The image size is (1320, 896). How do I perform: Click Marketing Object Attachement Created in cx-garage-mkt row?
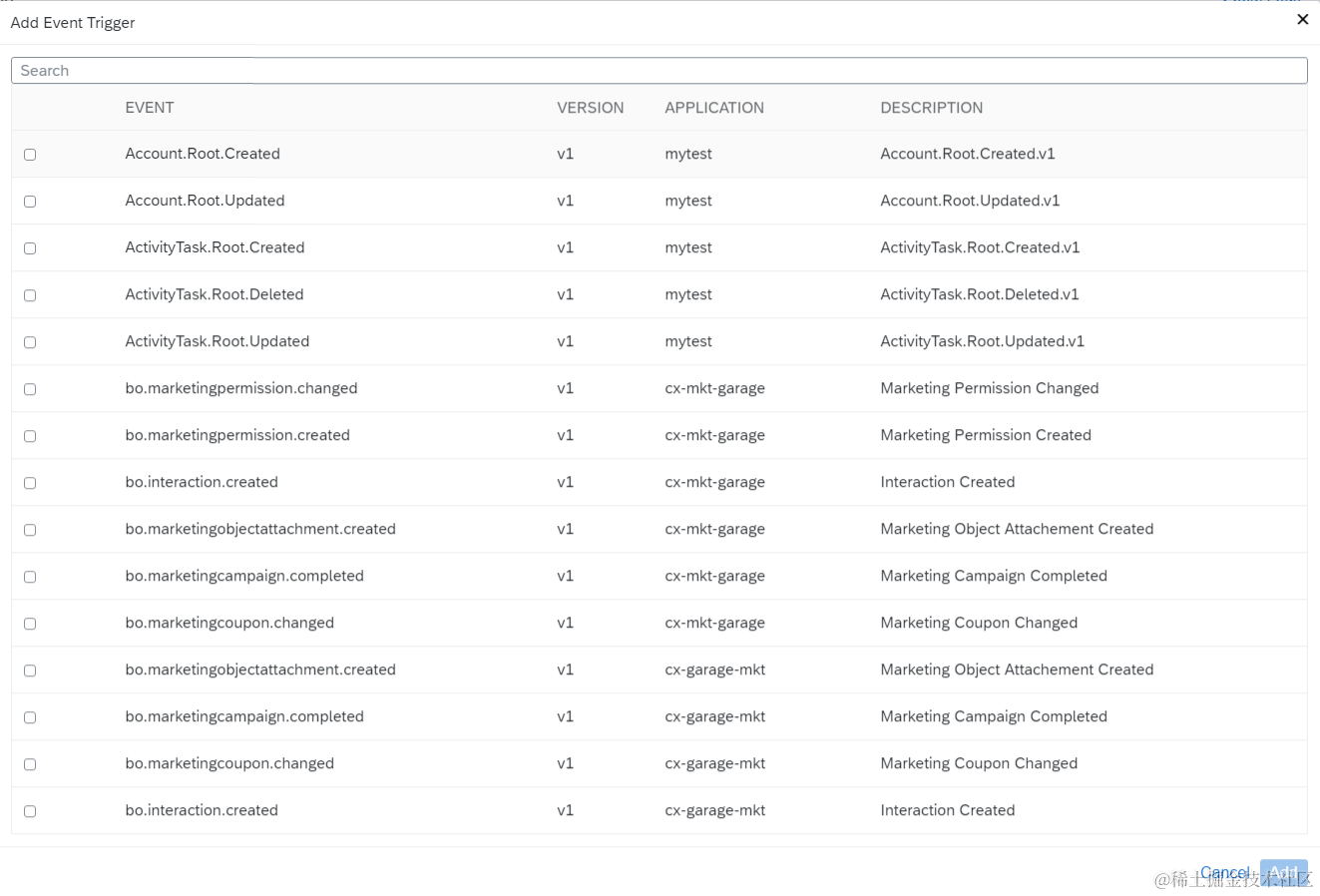tap(1017, 670)
